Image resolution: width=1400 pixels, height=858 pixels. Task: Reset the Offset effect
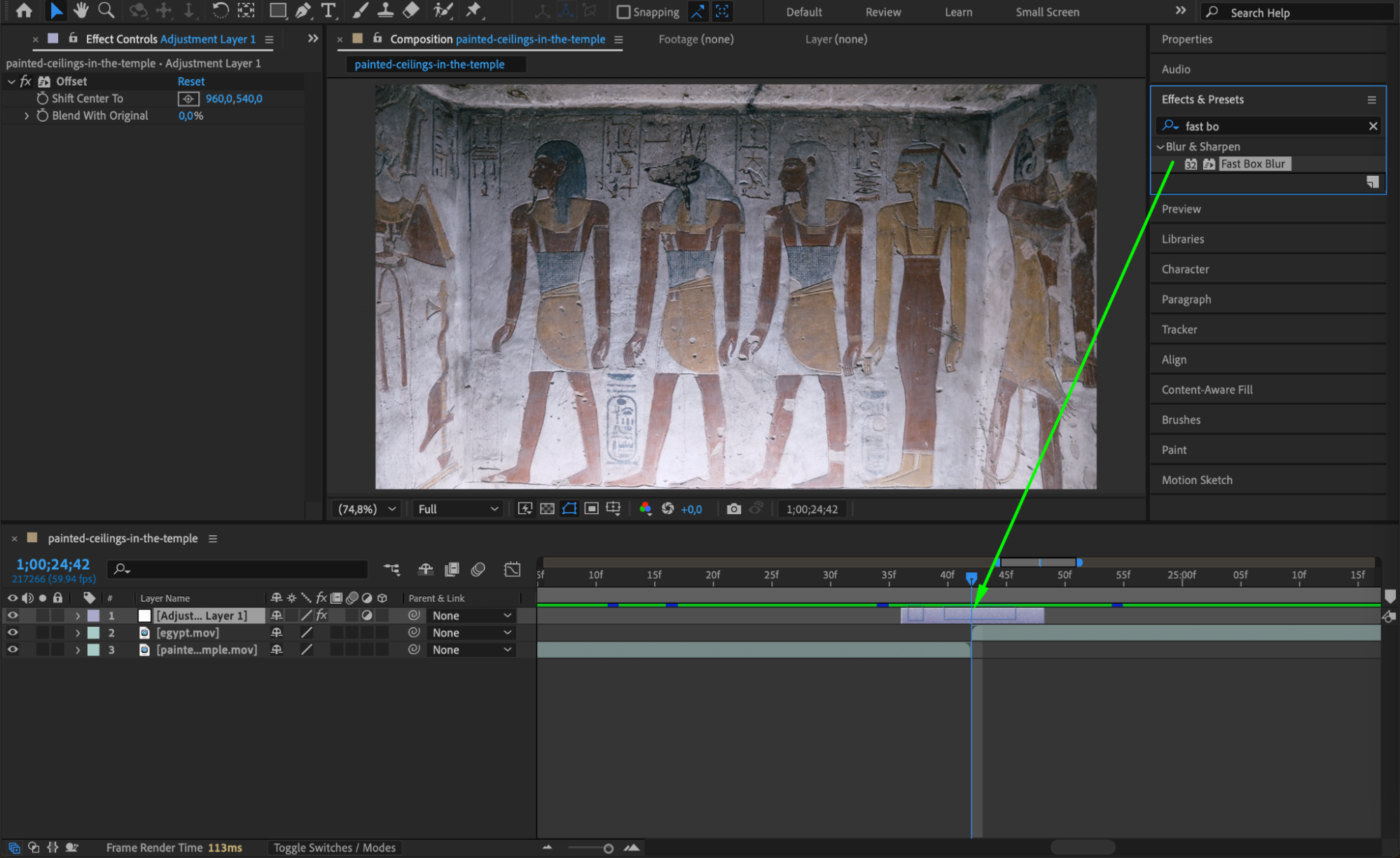point(191,81)
